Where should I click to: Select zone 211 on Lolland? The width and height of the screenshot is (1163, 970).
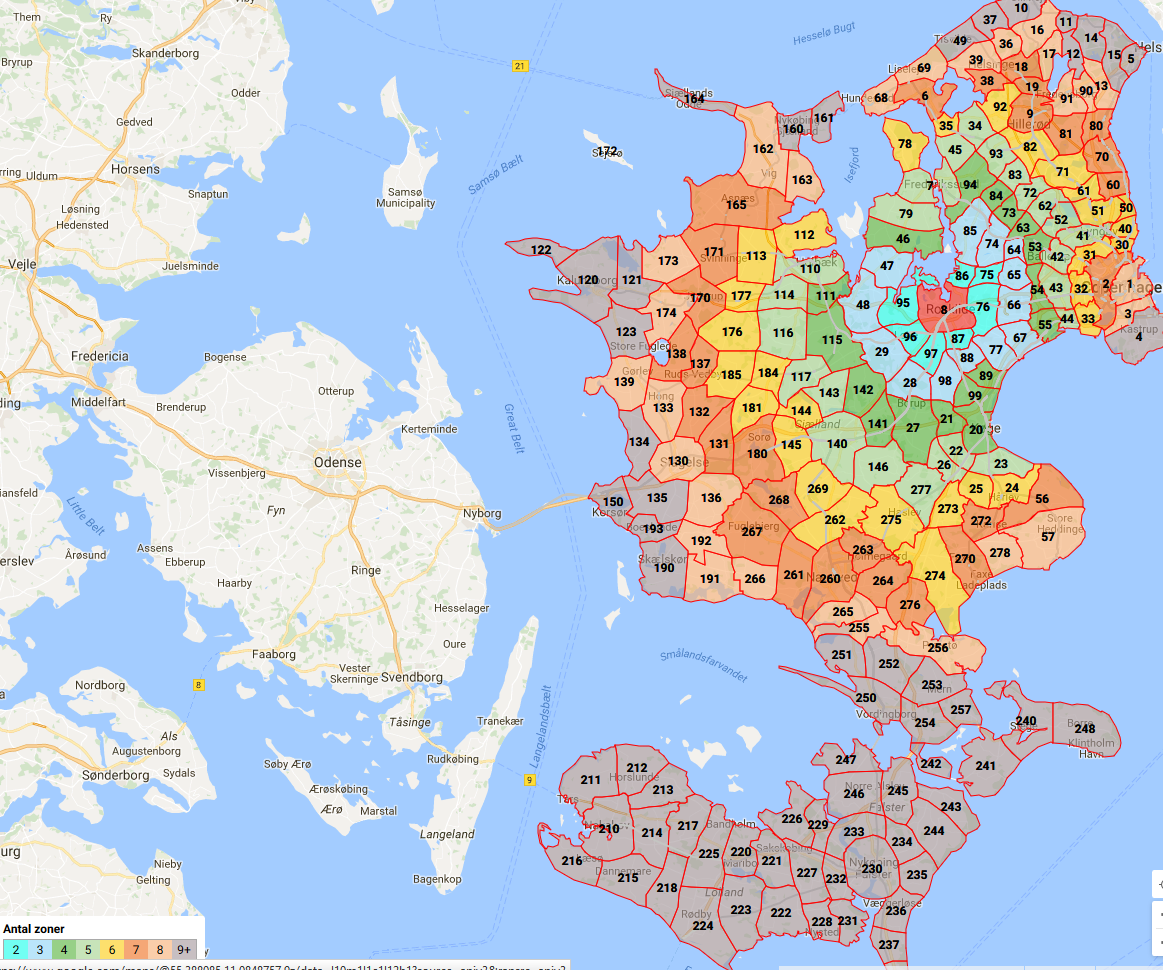point(590,780)
